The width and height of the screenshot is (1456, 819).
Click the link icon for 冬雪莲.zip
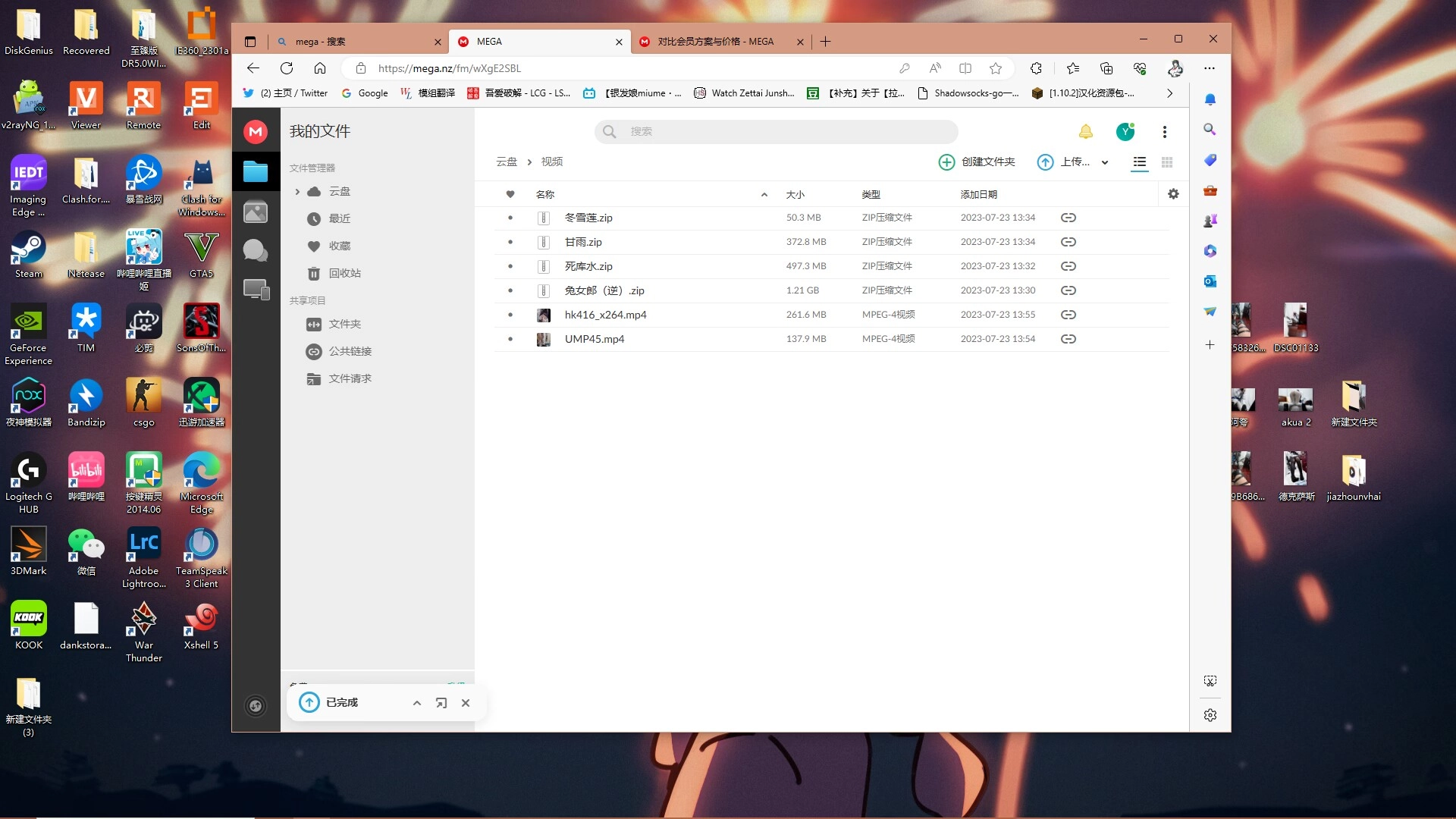[1068, 218]
